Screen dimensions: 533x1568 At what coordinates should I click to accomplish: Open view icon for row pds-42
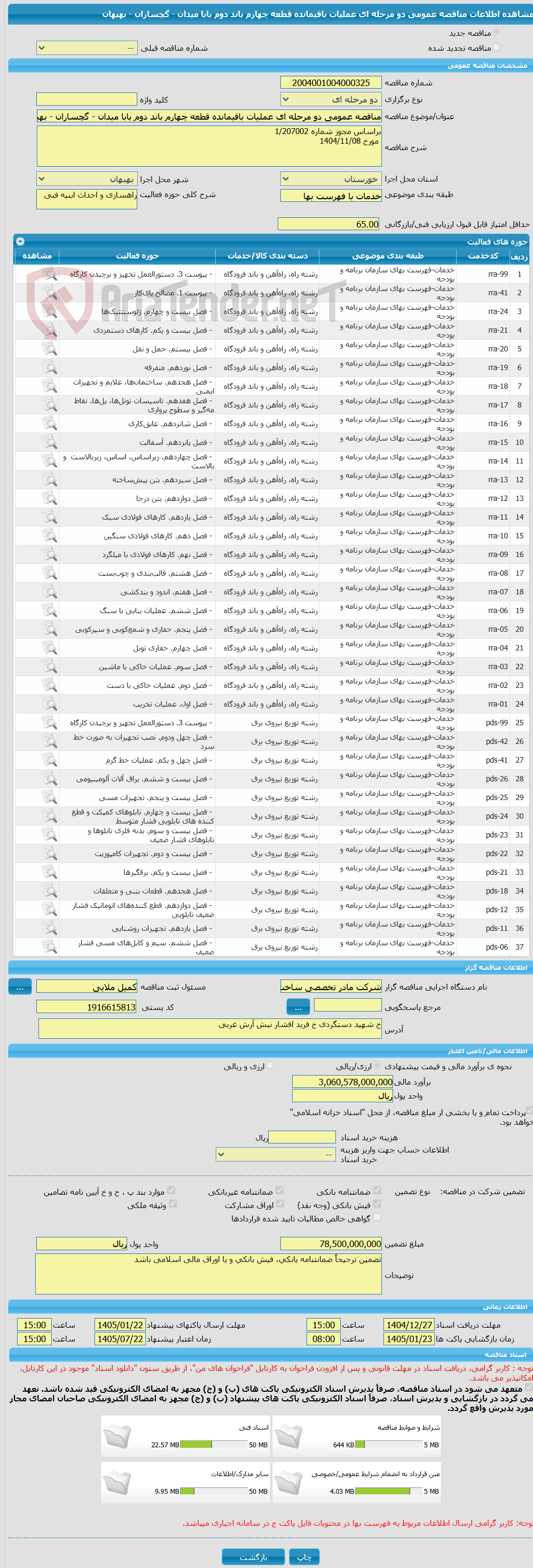(x=49, y=741)
